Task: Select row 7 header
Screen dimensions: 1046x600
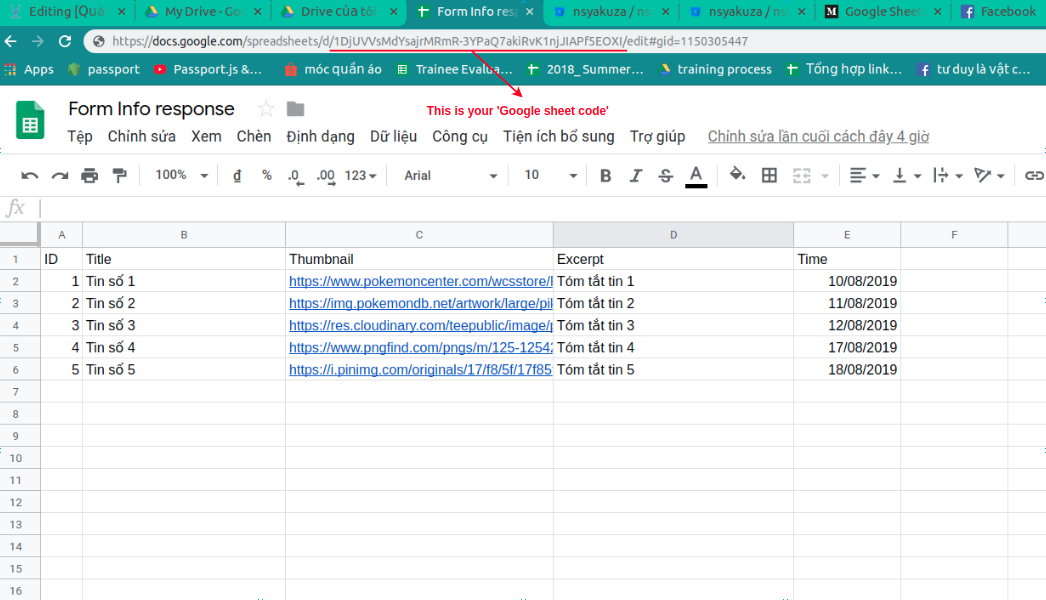Action: coord(15,392)
